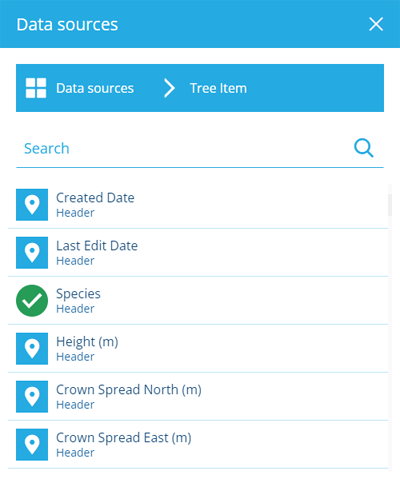Click the Crown Spread East pin icon
The width and height of the screenshot is (400, 487).
click(32, 445)
